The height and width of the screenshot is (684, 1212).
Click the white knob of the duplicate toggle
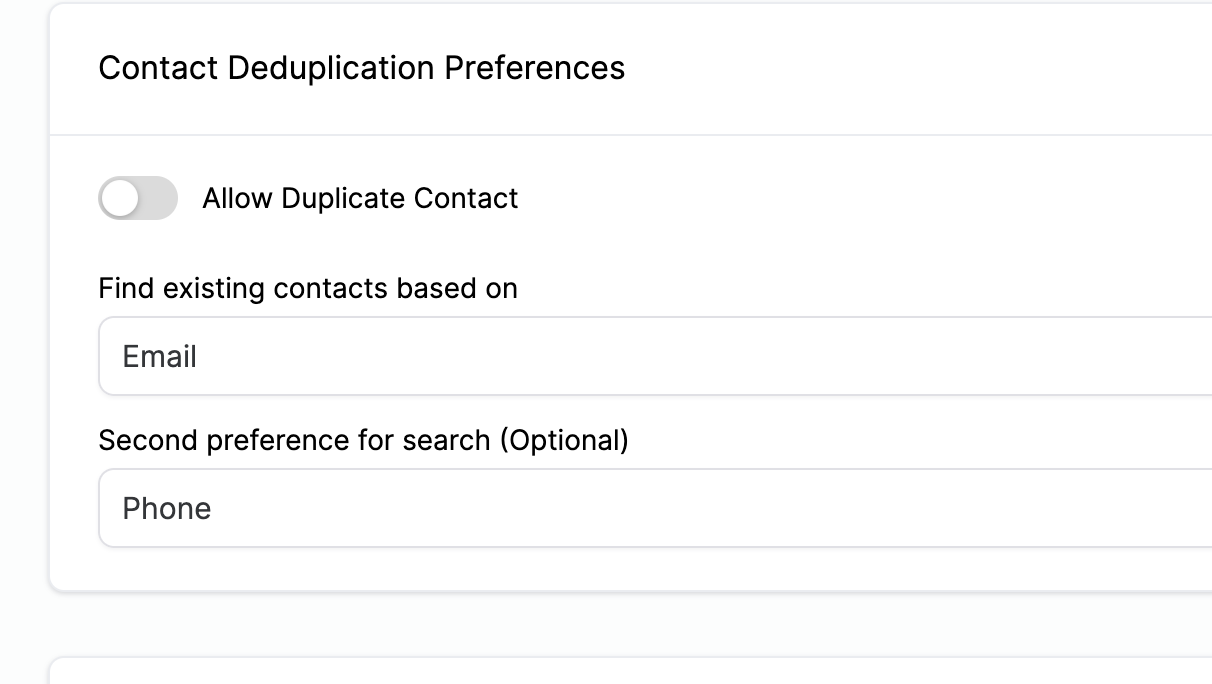click(x=120, y=198)
